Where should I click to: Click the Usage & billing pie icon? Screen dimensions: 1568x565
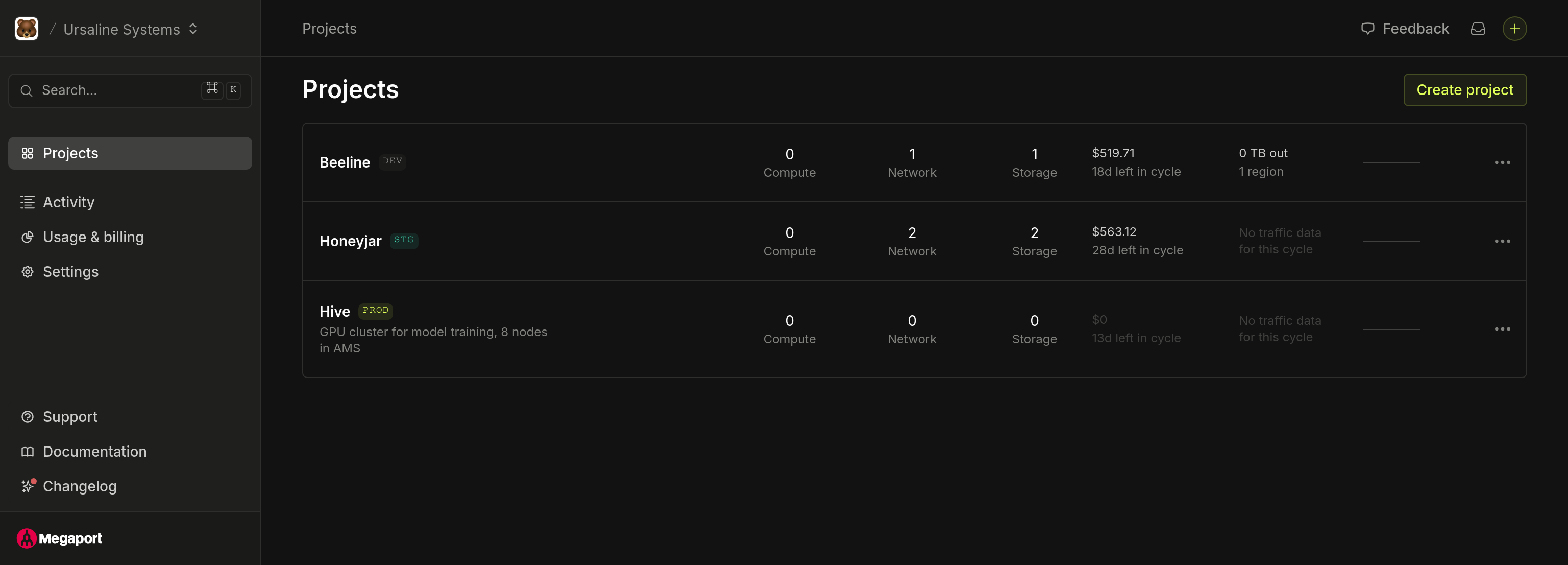click(x=28, y=237)
